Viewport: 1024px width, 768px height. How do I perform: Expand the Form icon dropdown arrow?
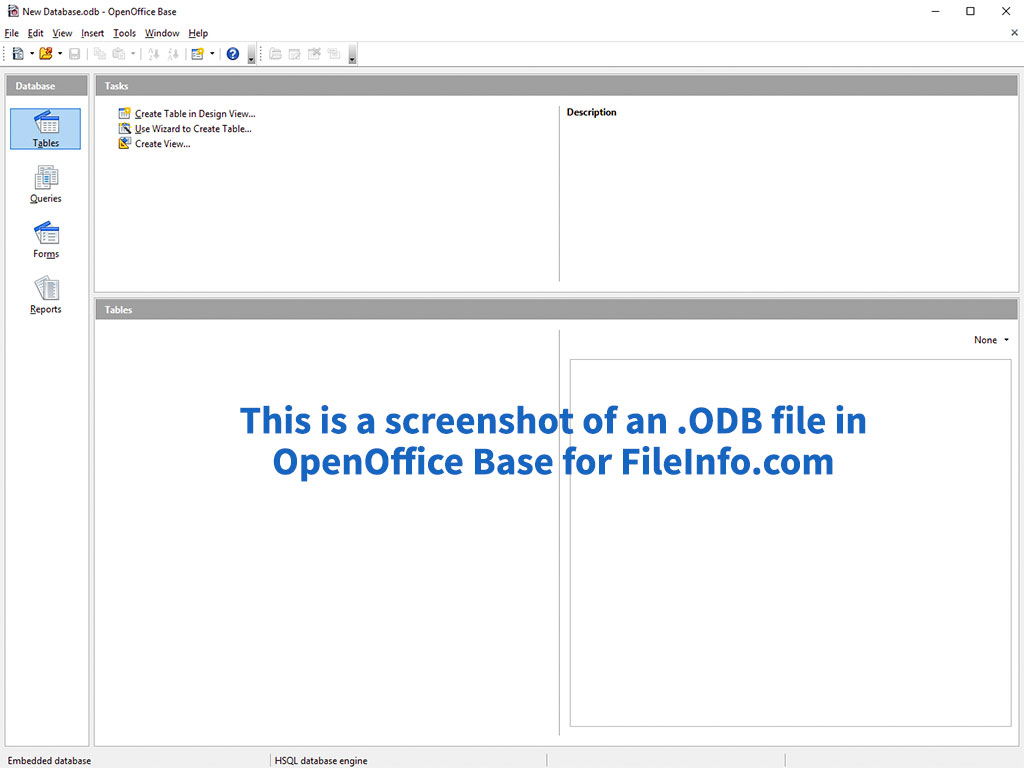[x=212, y=54]
